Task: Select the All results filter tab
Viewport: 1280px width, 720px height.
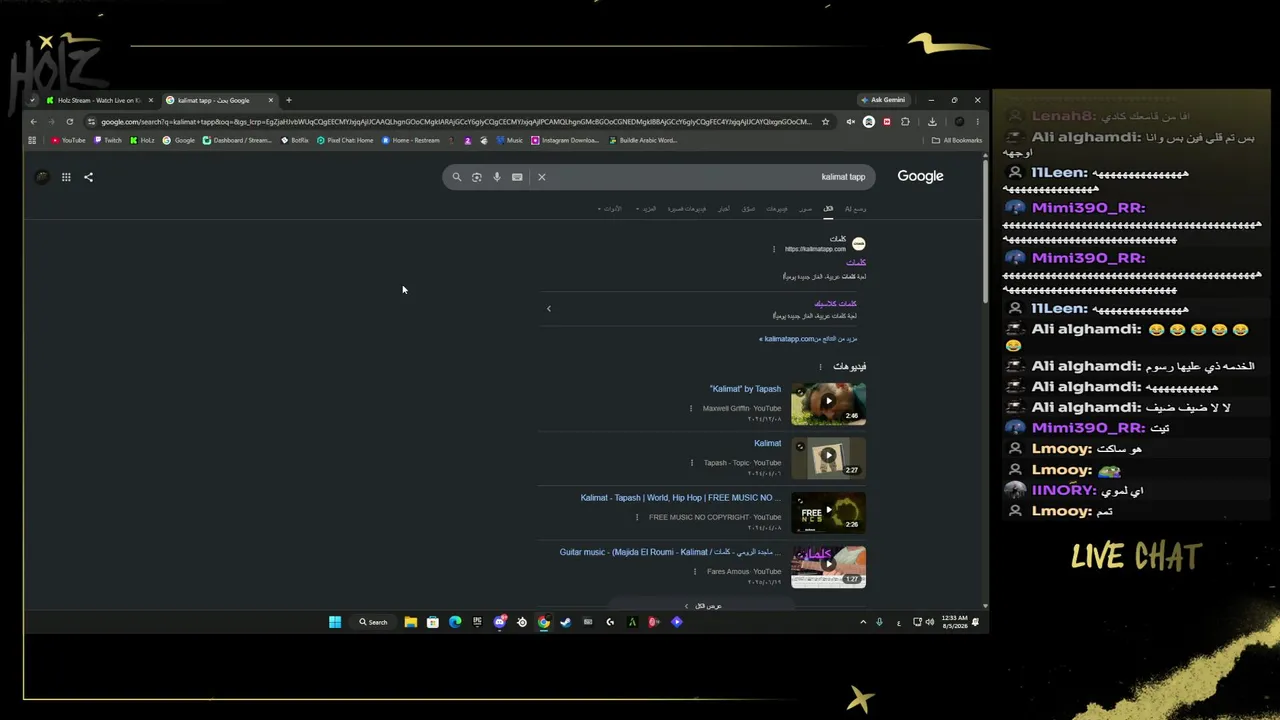Action: point(828,209)
